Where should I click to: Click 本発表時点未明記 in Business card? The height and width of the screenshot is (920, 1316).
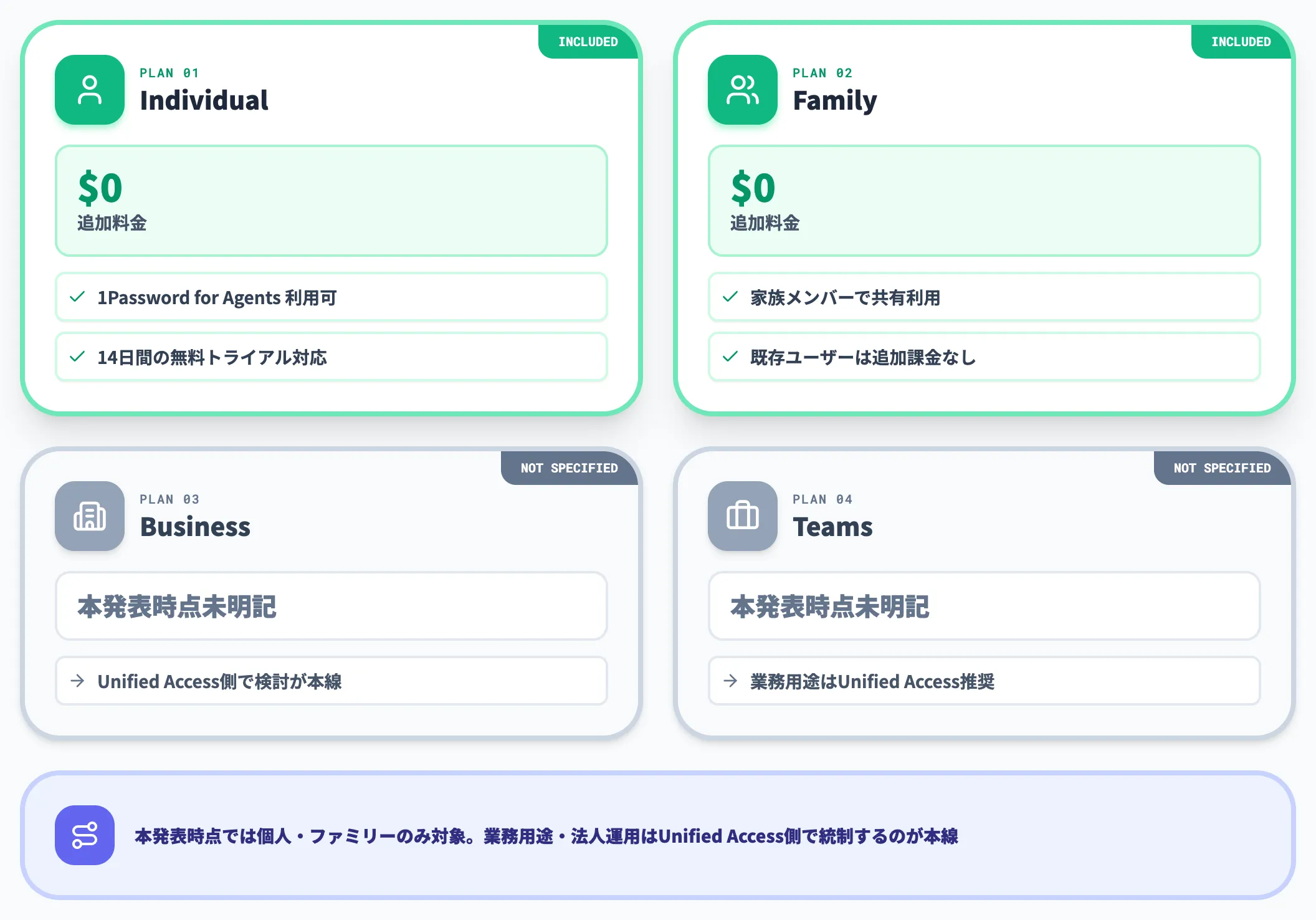(x=177, y=606)
